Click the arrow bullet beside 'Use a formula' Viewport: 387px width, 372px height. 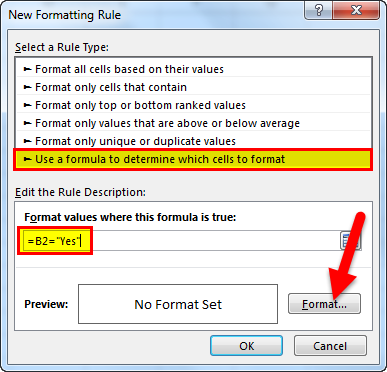(27, 159)
